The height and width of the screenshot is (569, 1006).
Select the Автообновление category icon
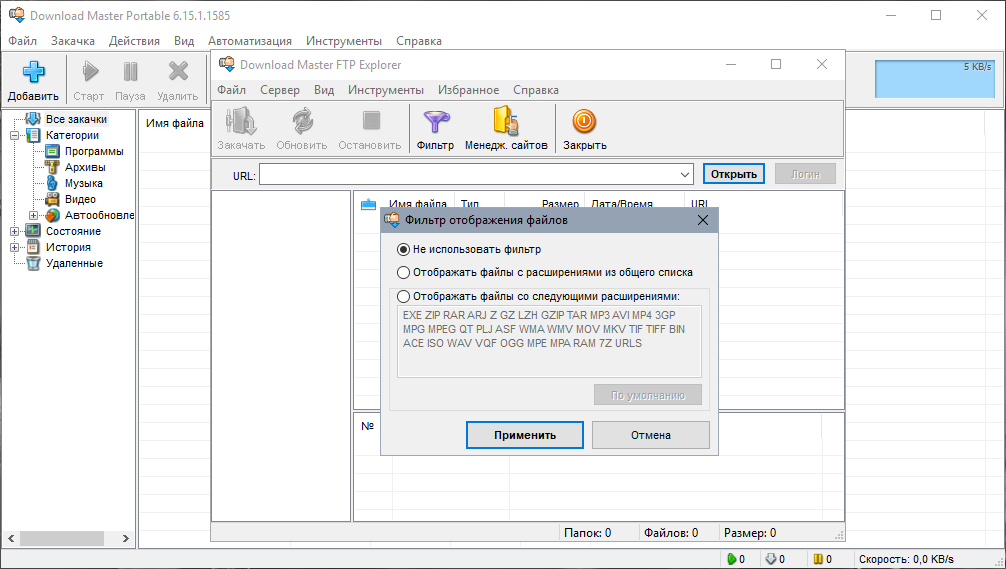53,215
